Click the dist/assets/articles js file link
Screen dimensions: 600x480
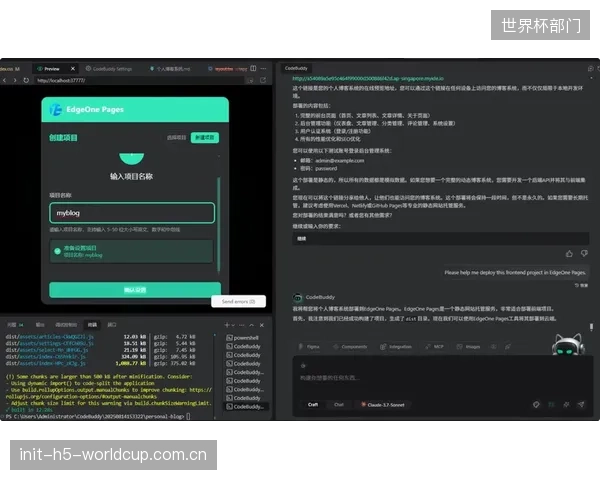(x=49, y=337)
